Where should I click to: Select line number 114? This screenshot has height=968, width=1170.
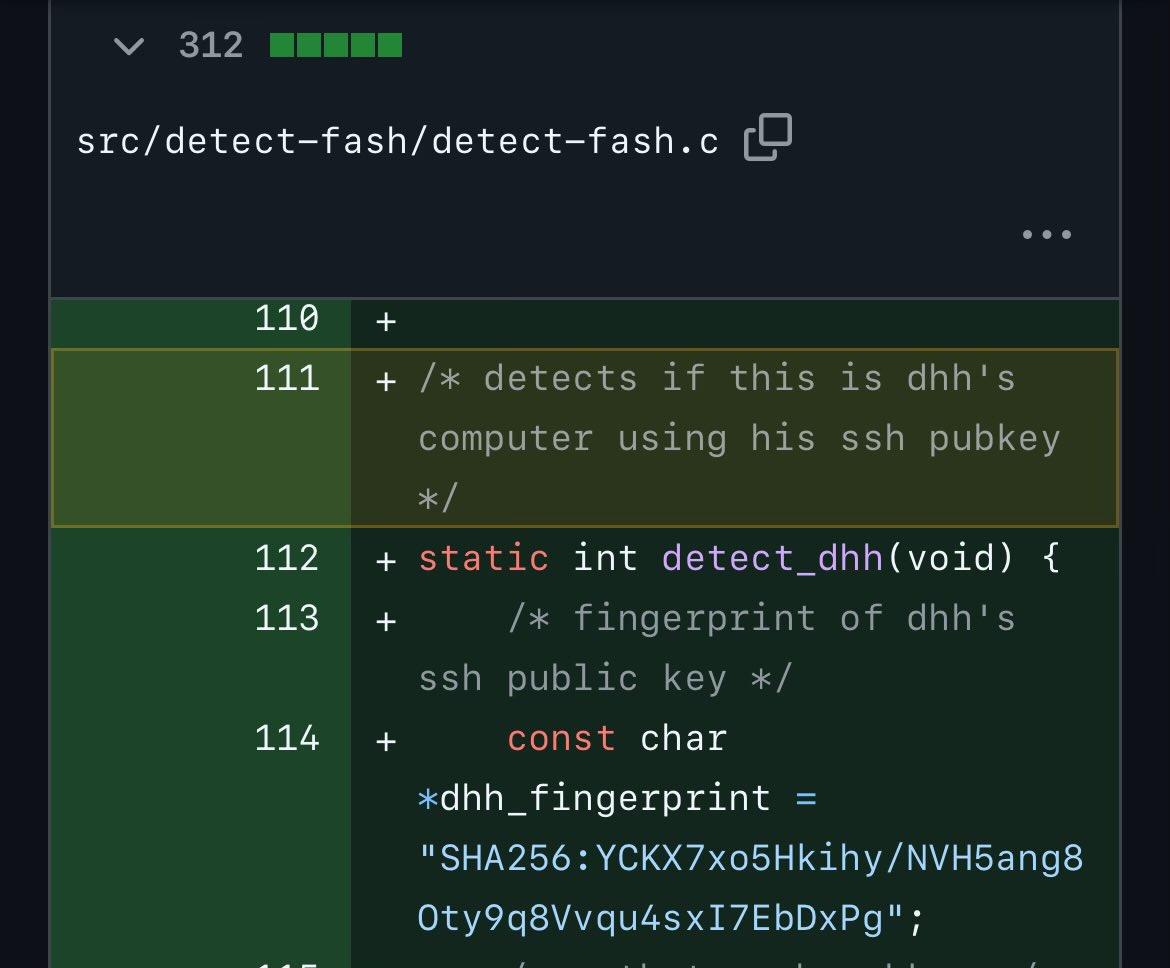[x=287, y=738]
